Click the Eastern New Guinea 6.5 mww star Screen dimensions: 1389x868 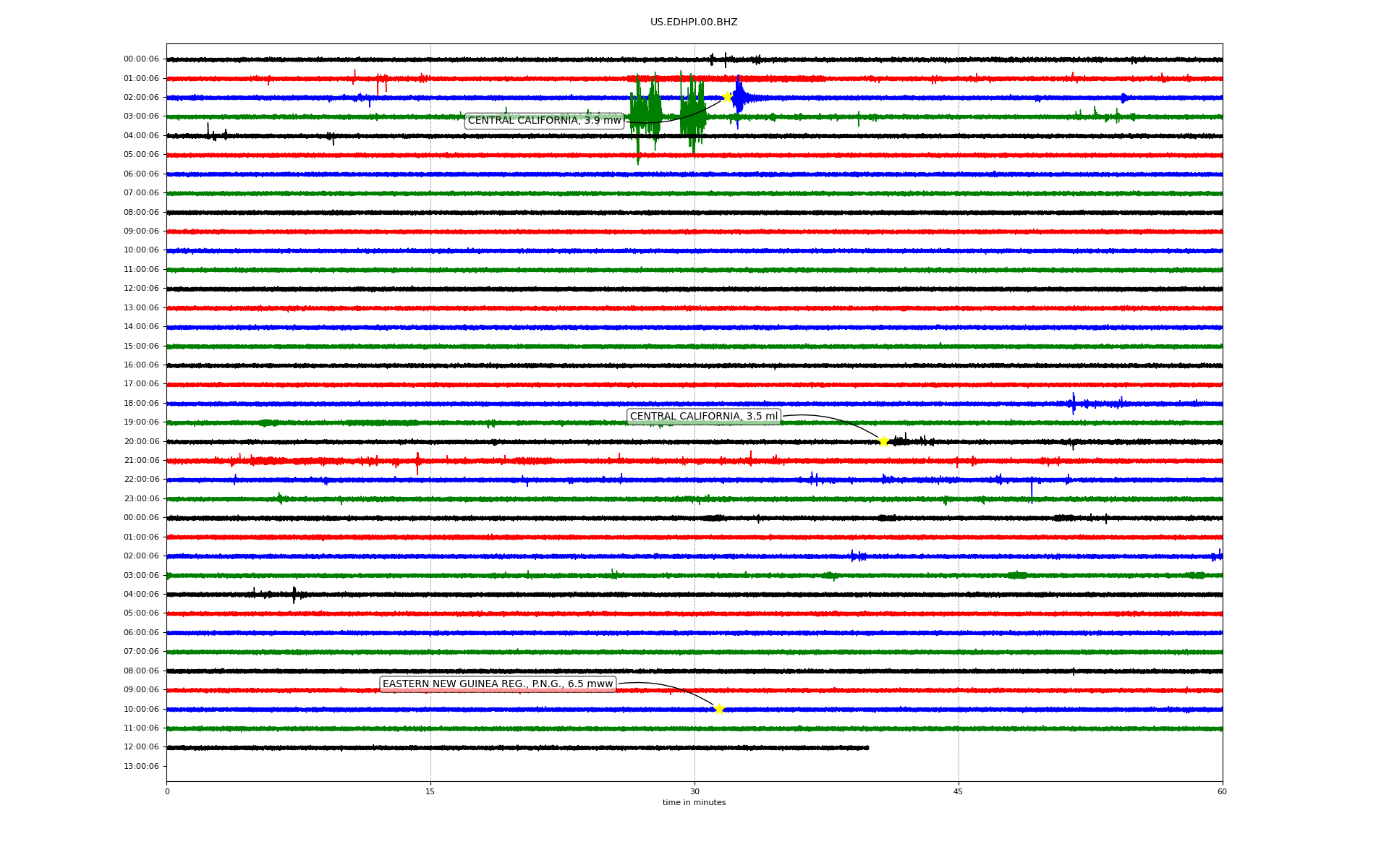click(x=718, y=709)
